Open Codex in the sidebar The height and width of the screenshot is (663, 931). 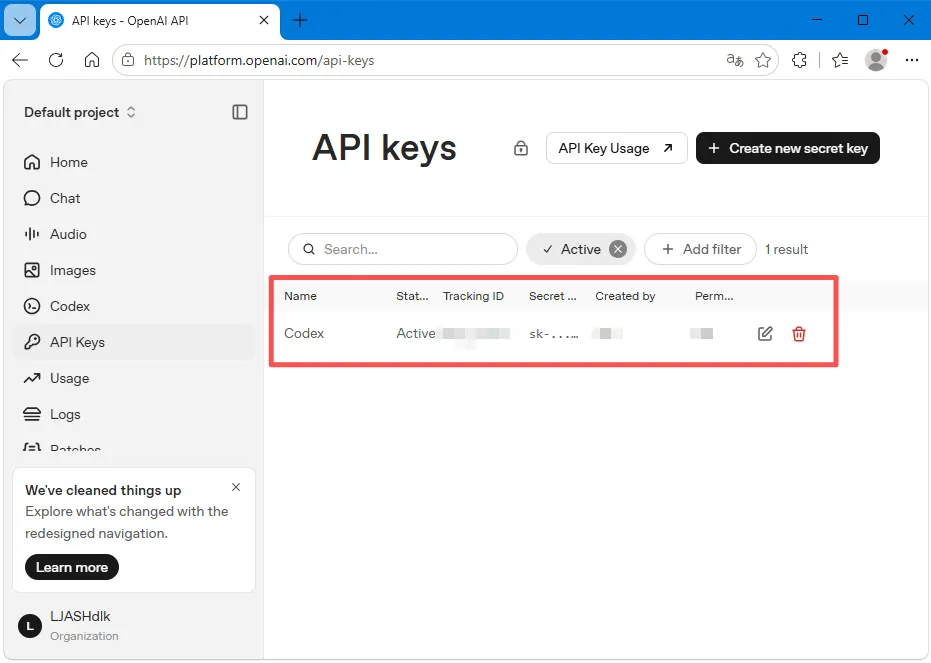coord(134,306)
